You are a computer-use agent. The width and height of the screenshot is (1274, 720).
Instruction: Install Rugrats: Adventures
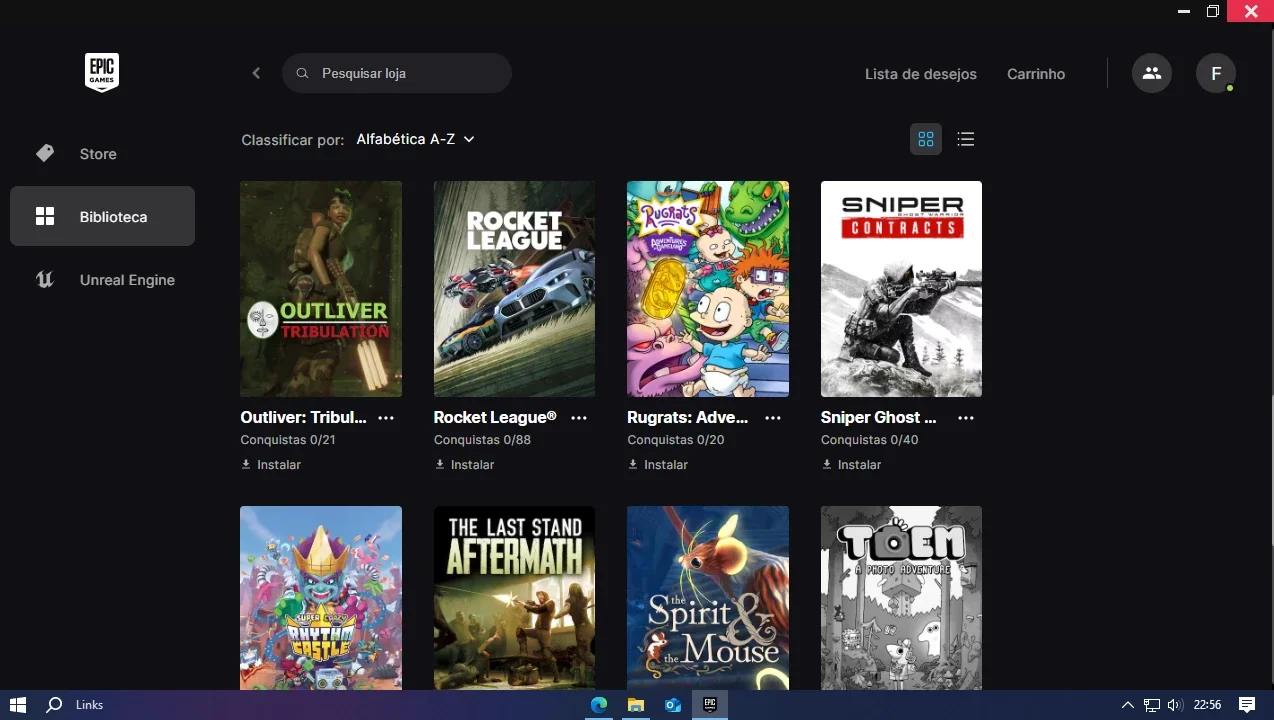tap(658, 464)
